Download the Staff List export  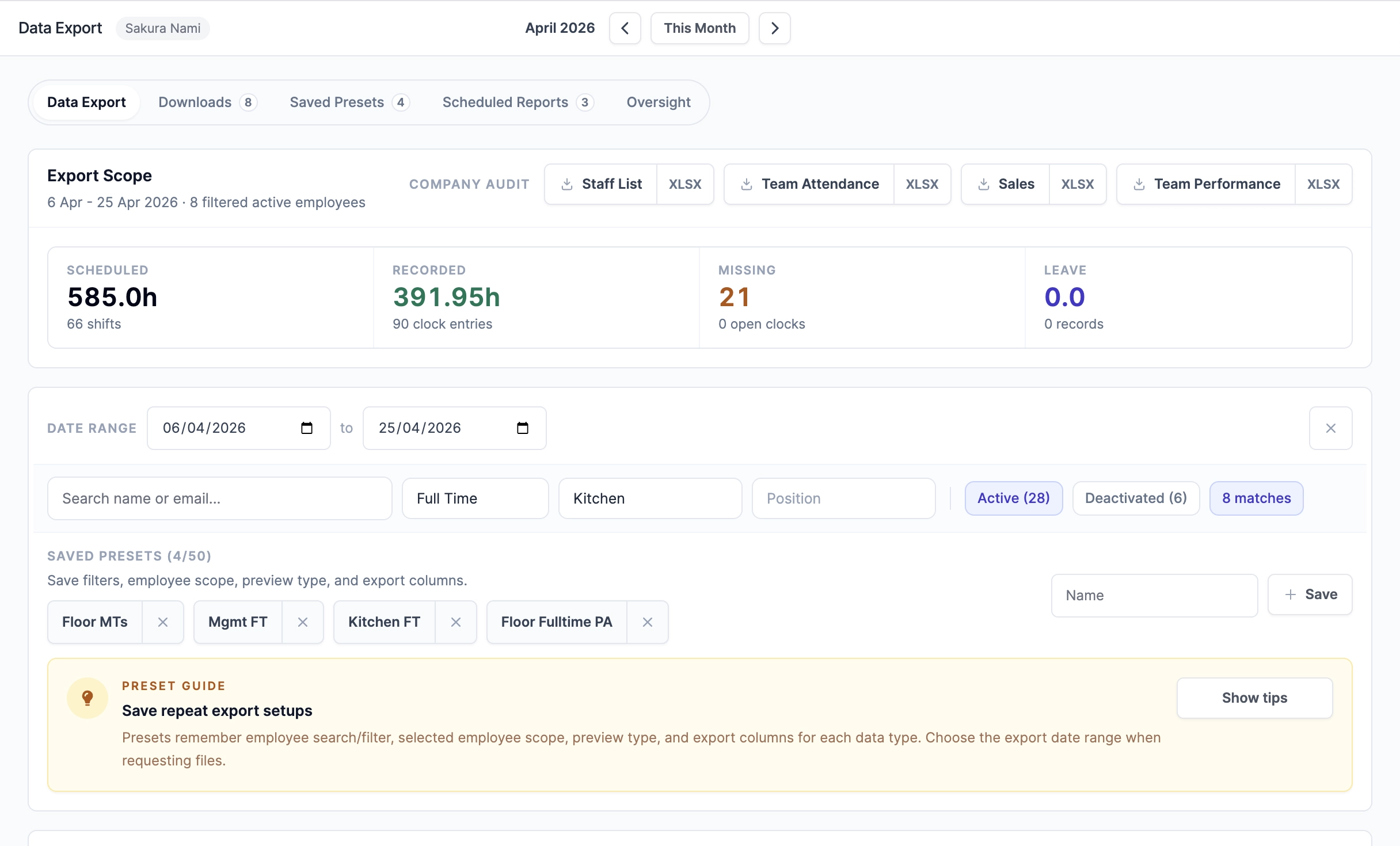(x=601, y=184)
